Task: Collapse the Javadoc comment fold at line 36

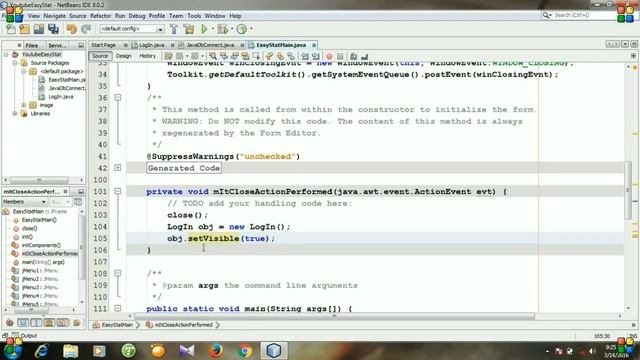Action: 118,98
